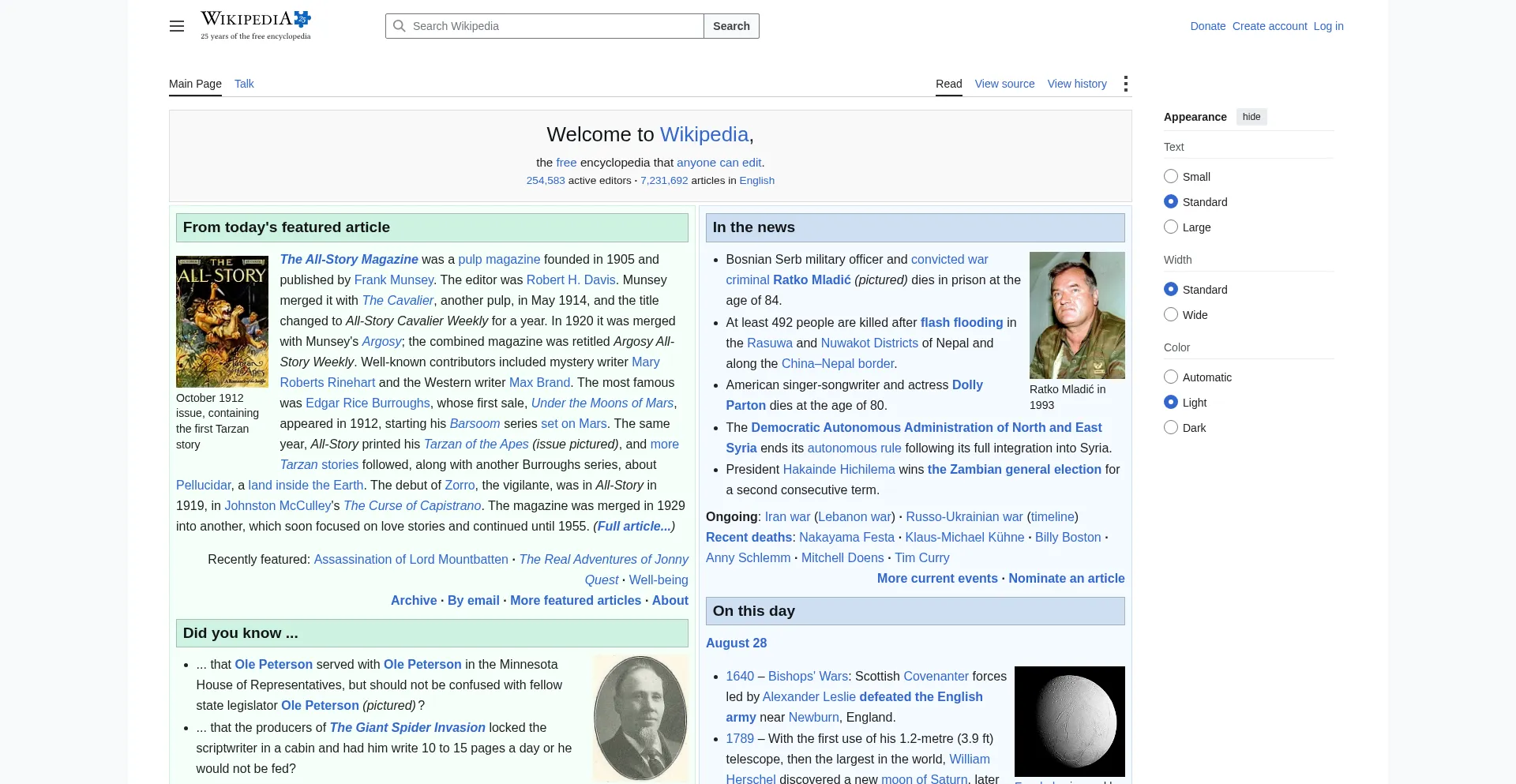Open the Hakainde Hichilema link

pos(839,469)
